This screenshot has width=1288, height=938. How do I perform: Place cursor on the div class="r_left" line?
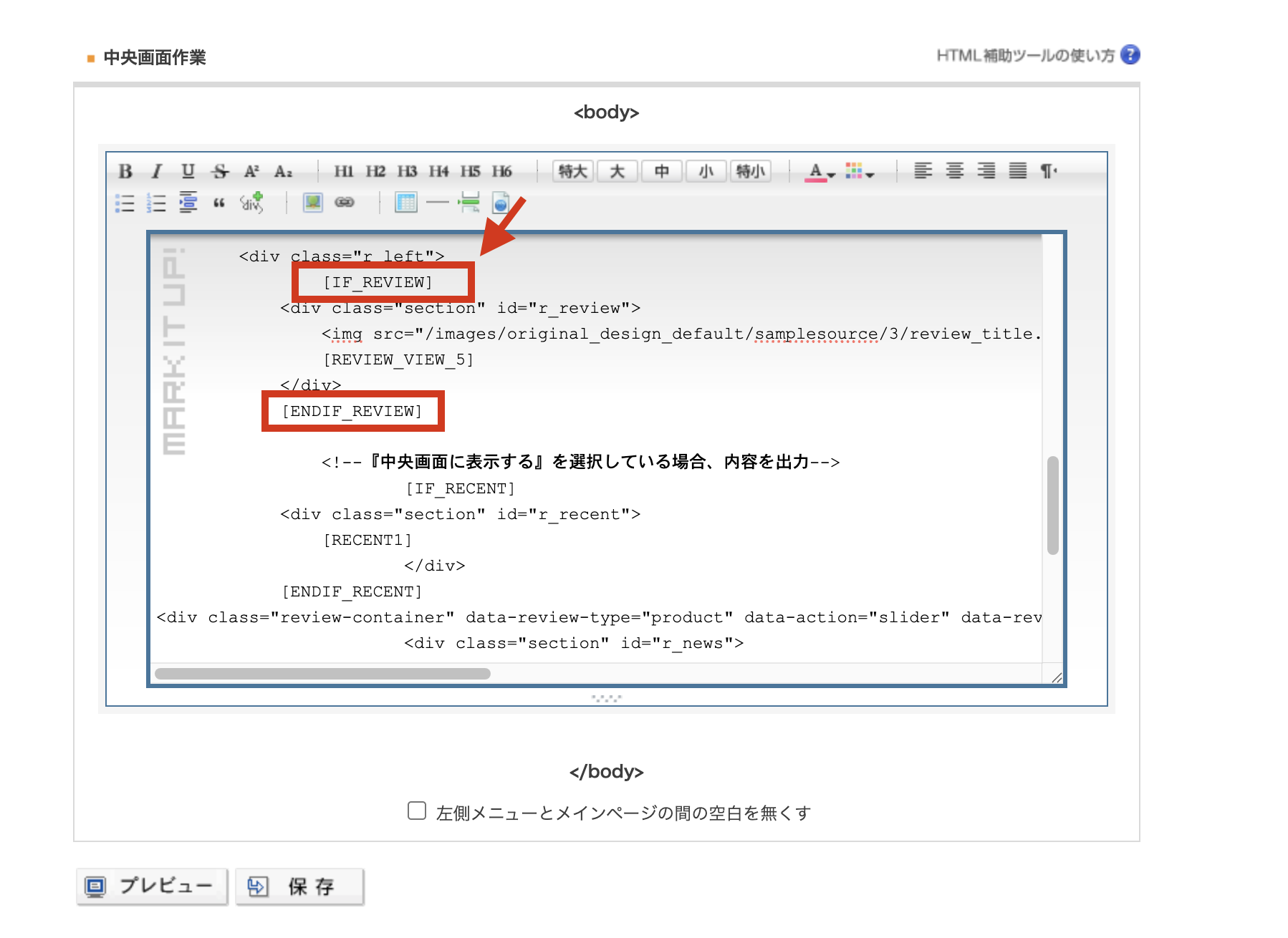click(x=342, y=256)
